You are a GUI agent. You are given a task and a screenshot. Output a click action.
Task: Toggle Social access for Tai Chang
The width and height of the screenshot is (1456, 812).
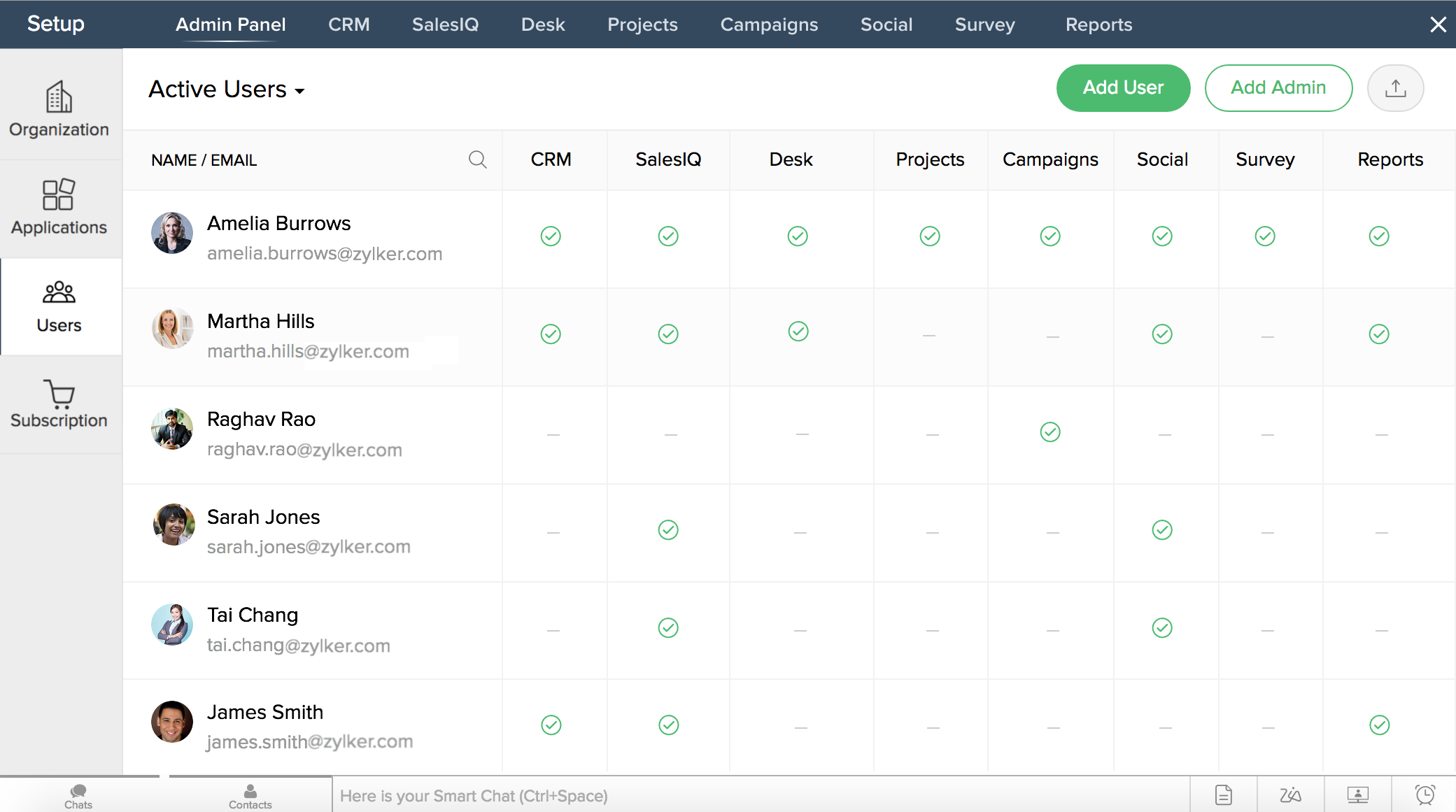point(1162,628)
